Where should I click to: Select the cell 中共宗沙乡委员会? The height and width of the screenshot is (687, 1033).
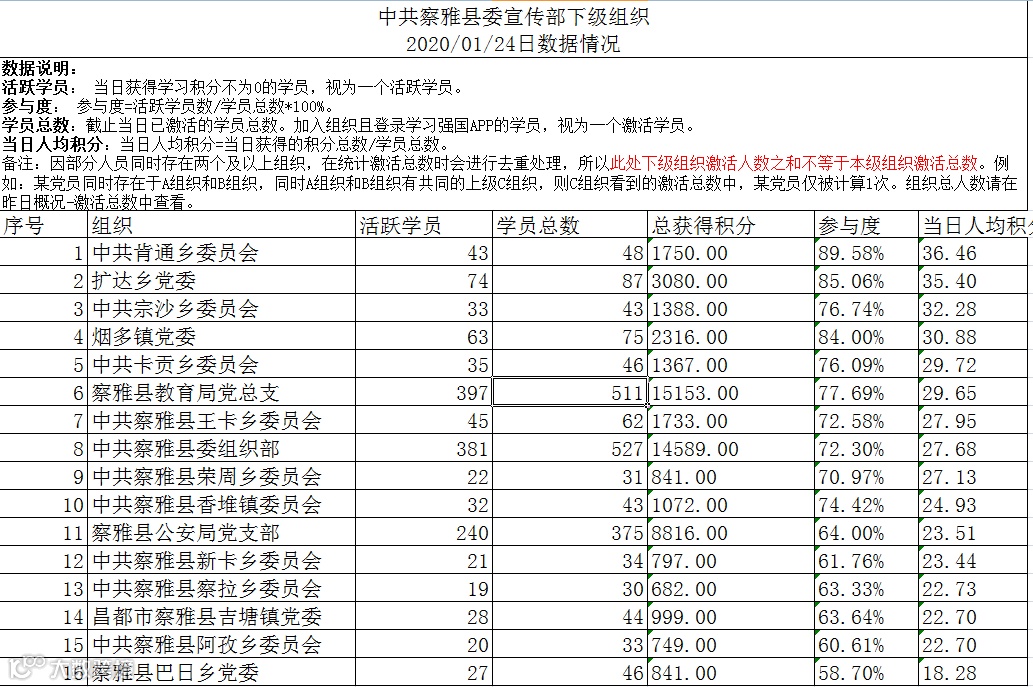click(221, 309)
